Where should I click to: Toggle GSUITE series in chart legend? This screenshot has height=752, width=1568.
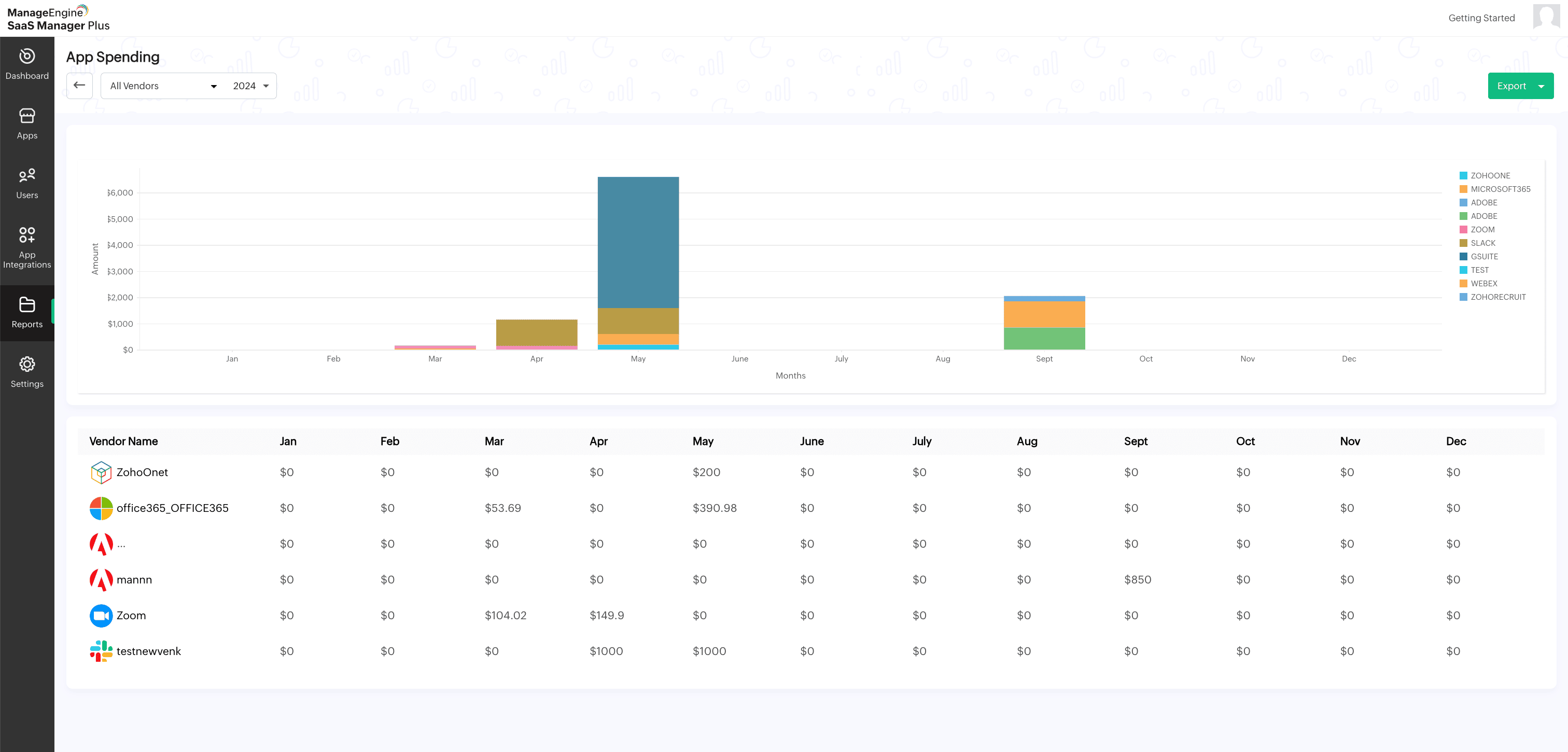point(1484,256)
